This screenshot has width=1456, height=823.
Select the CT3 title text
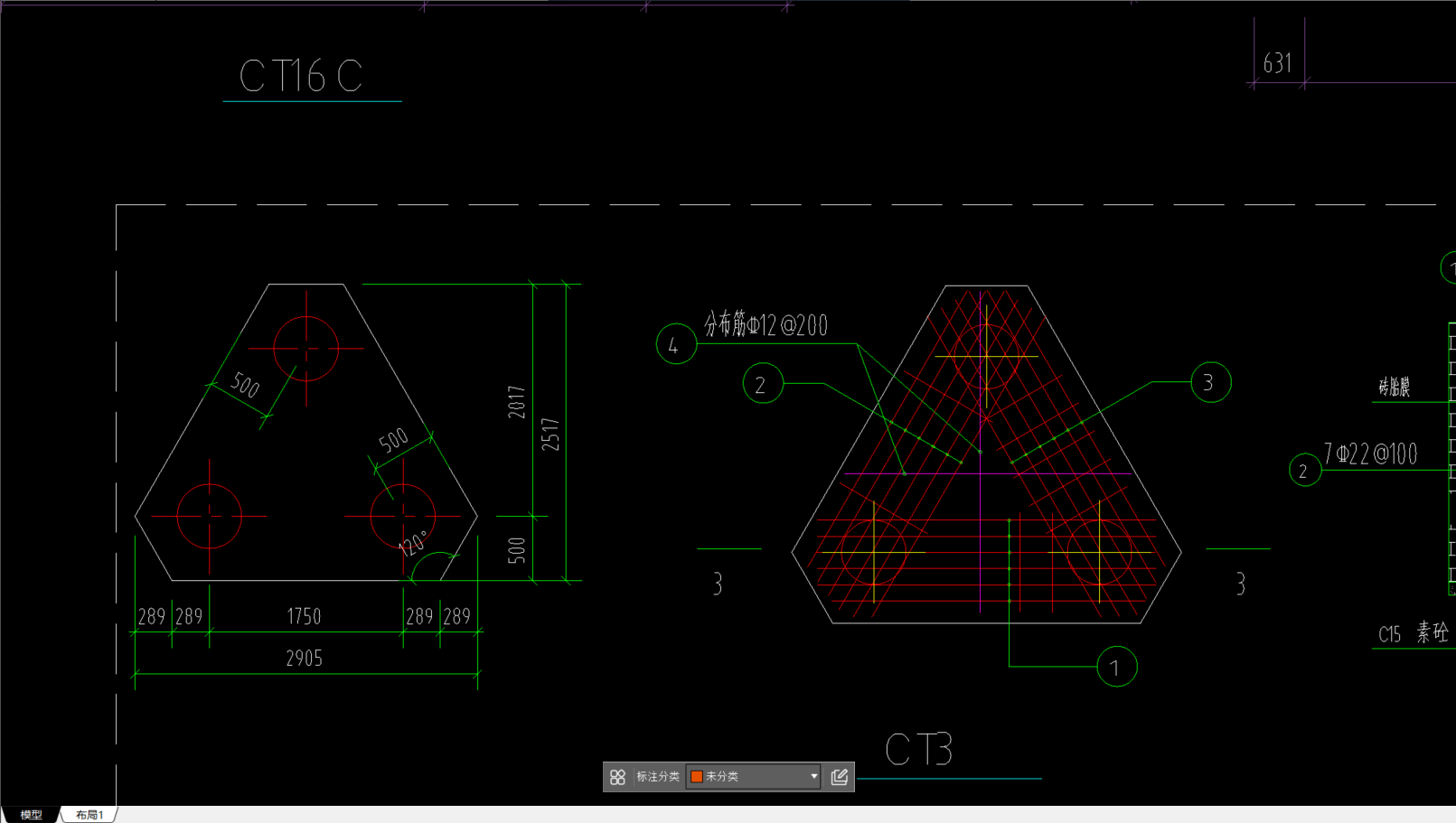(x=919, y=750)
